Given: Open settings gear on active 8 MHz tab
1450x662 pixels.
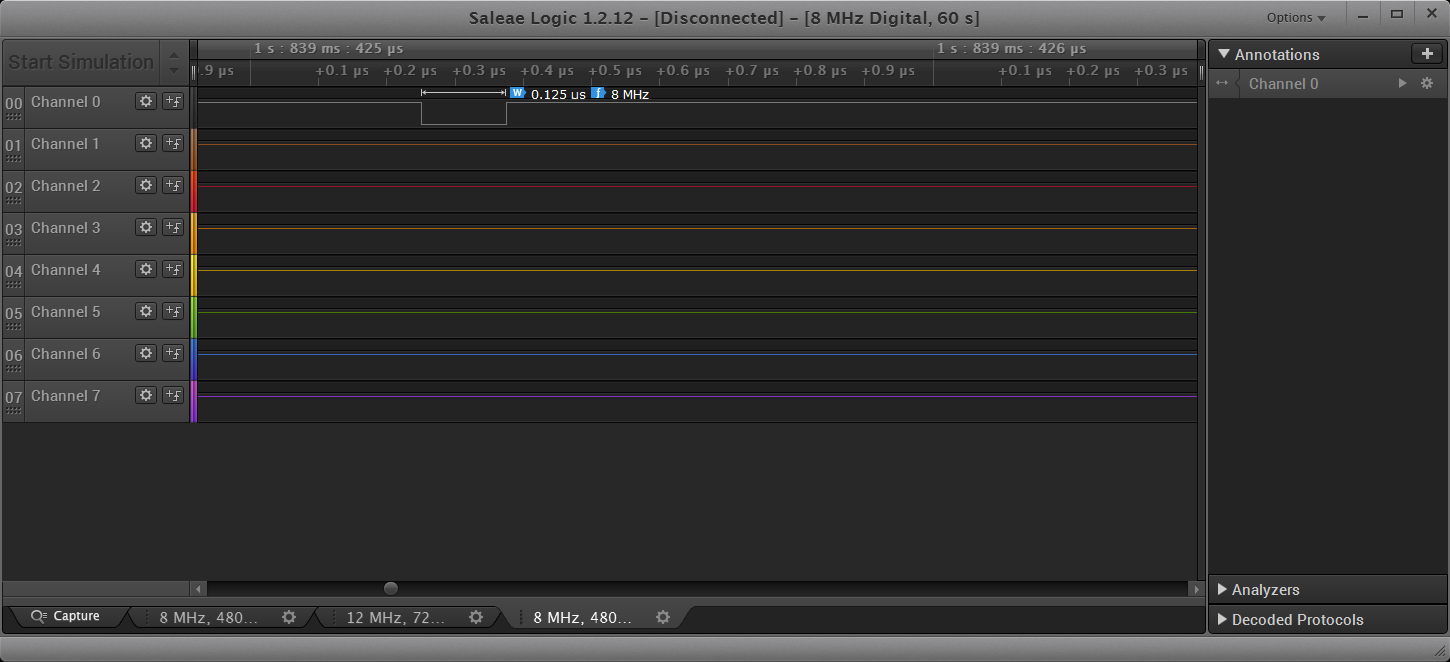Looking at the screenshot, I should (662, 617).
